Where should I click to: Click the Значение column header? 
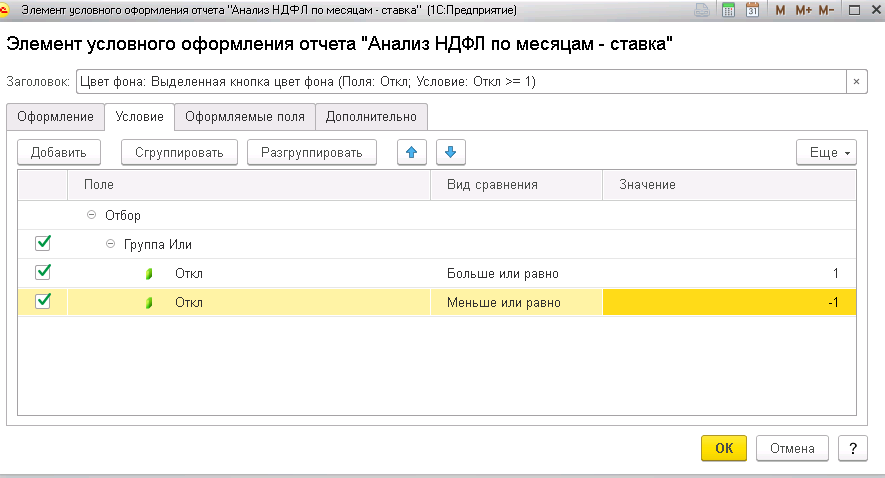pos(729,185)
